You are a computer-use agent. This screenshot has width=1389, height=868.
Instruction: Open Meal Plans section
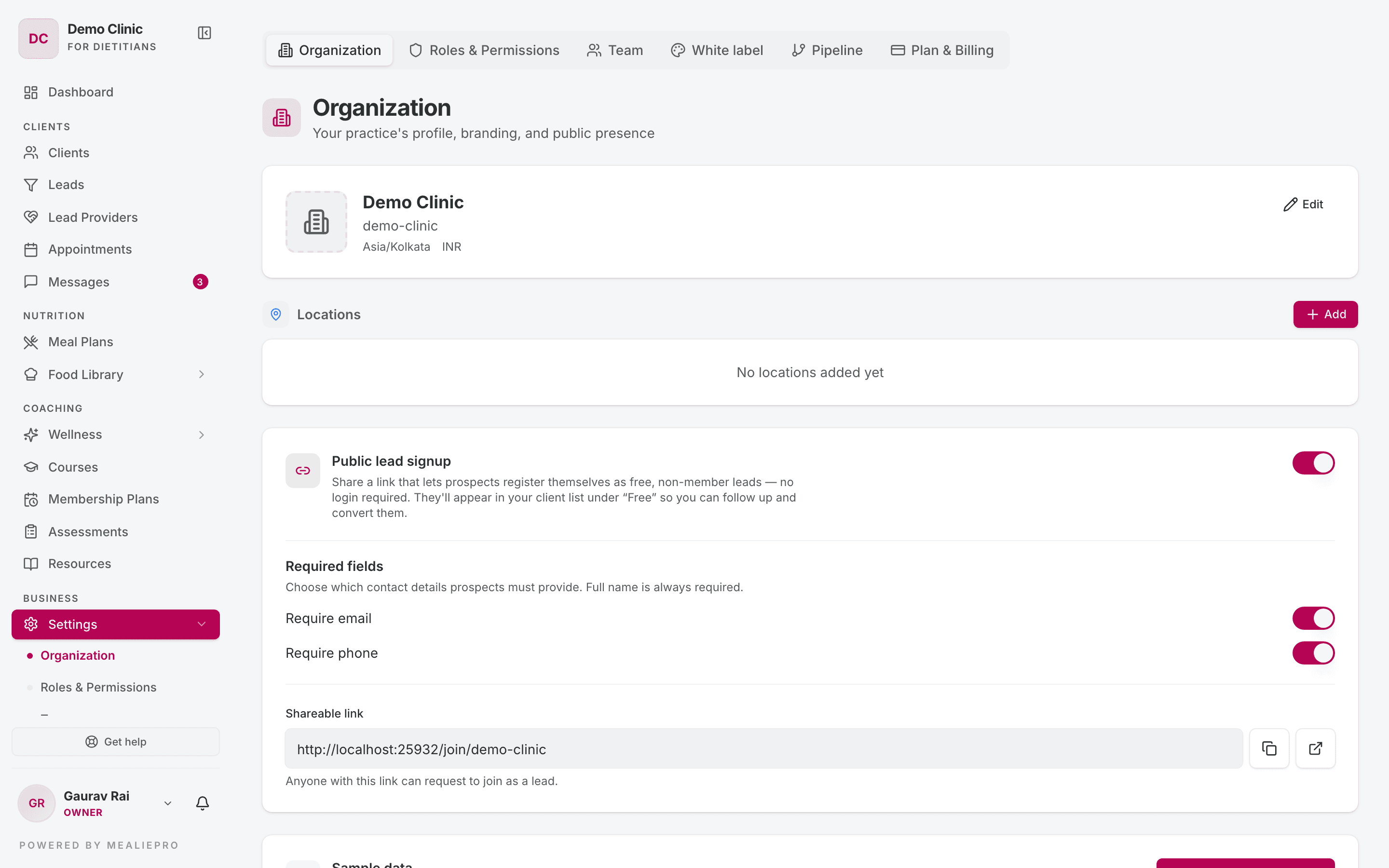click(116, 341)
